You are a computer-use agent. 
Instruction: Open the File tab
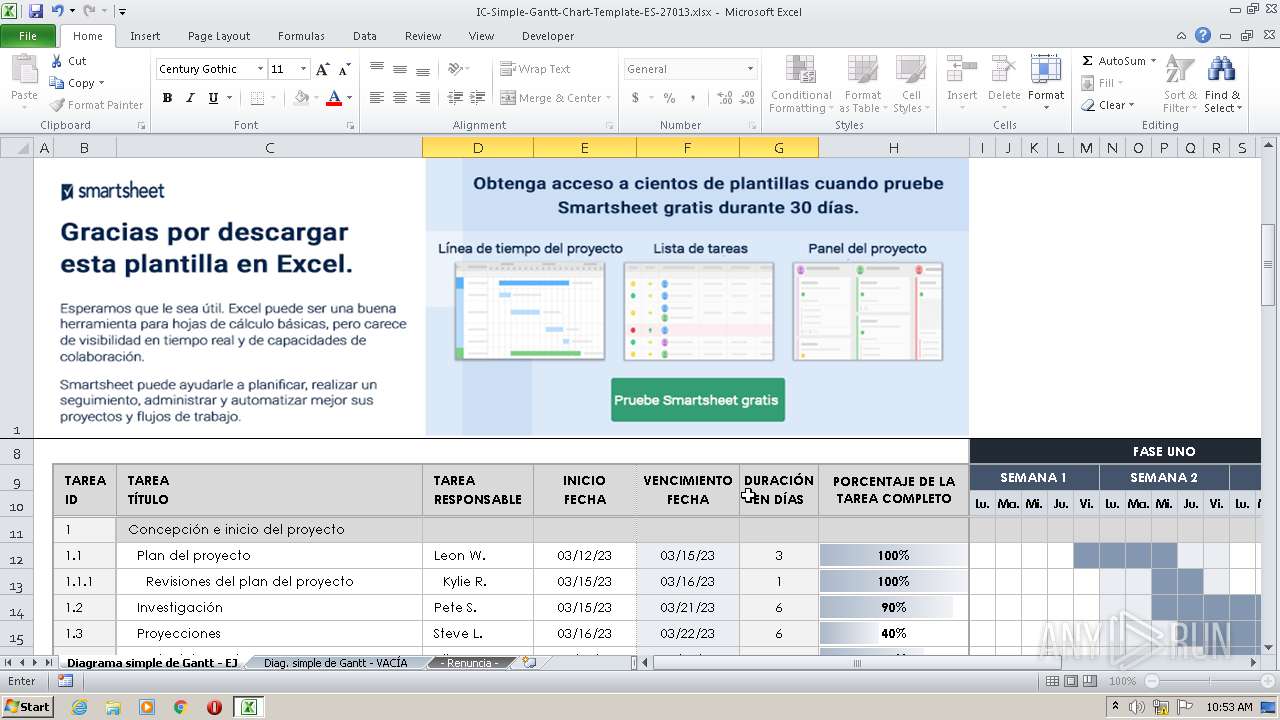(28, 36)
